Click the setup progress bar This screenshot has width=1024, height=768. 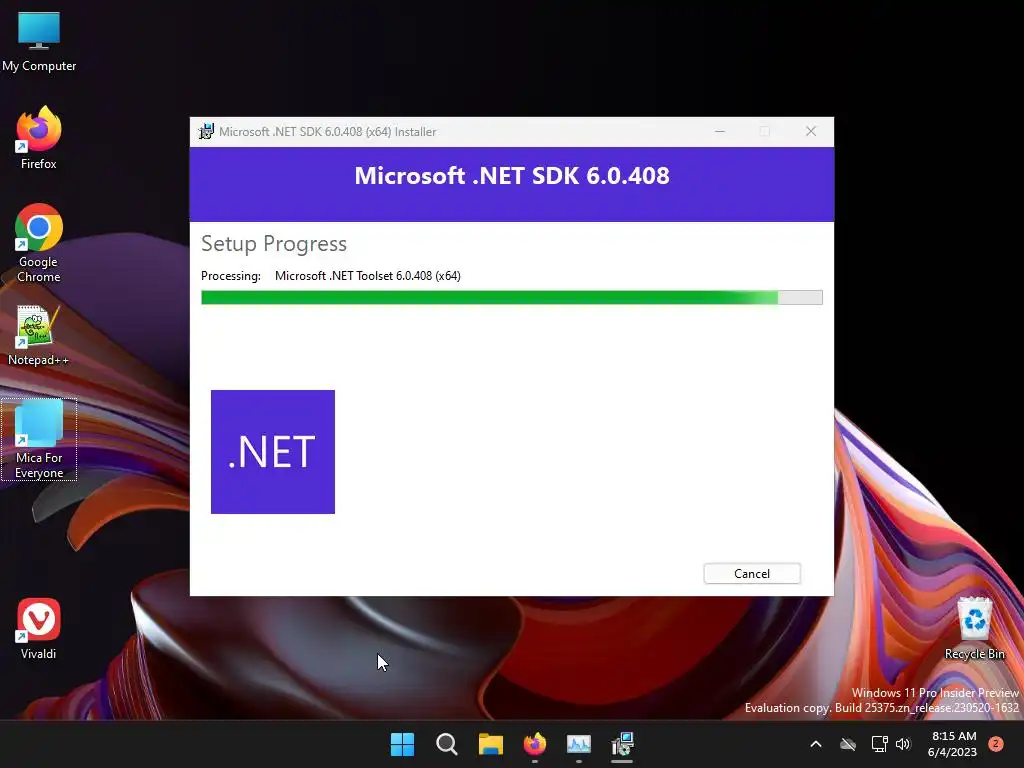511,298
